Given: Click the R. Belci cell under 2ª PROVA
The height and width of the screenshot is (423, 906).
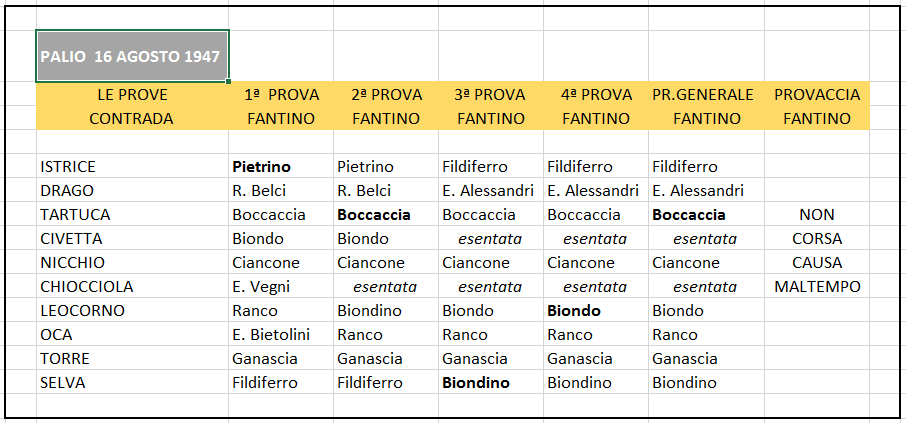Looking at the screenshot, I should point(386,191).
